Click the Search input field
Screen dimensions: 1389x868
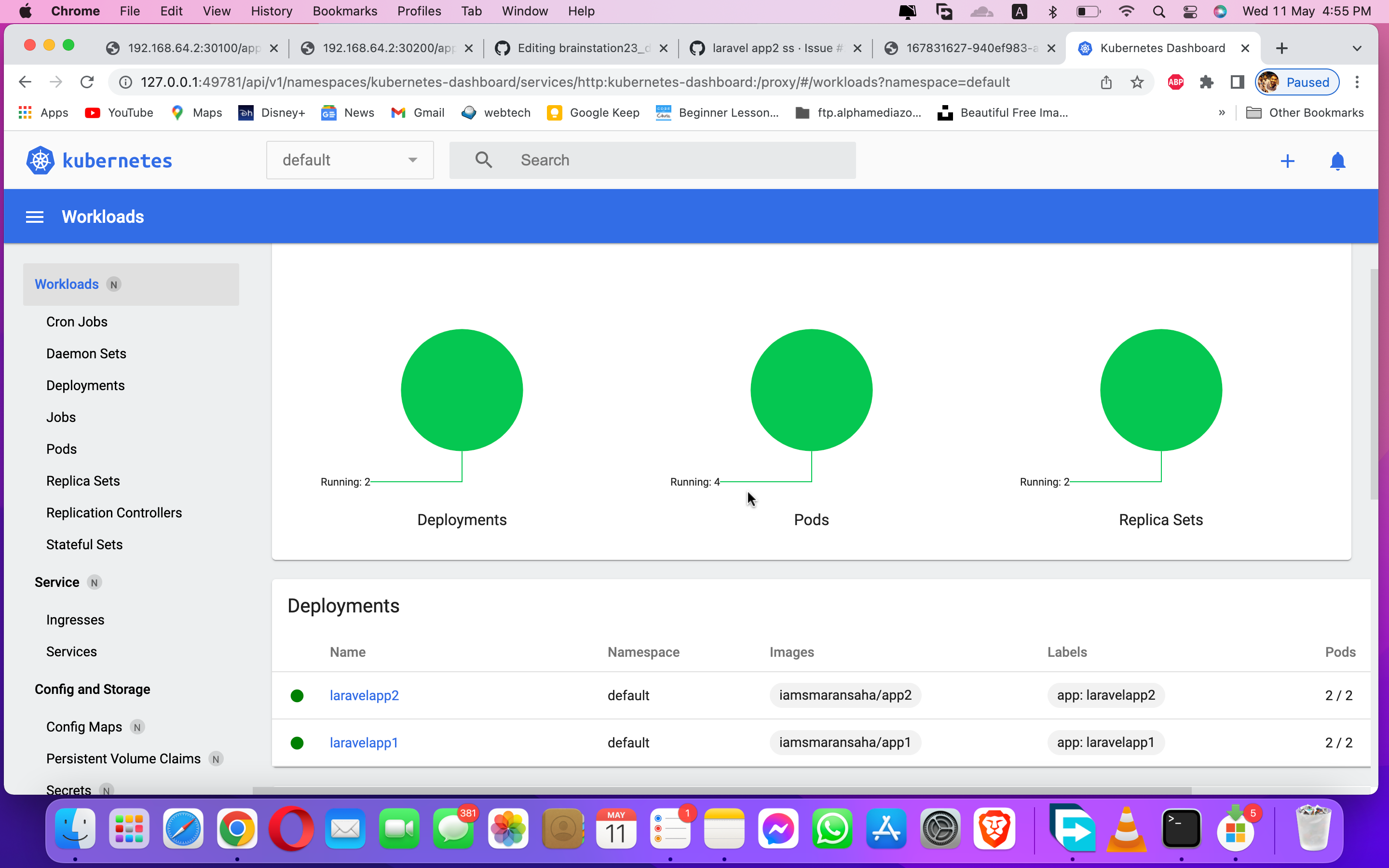[x=653, y=160]
